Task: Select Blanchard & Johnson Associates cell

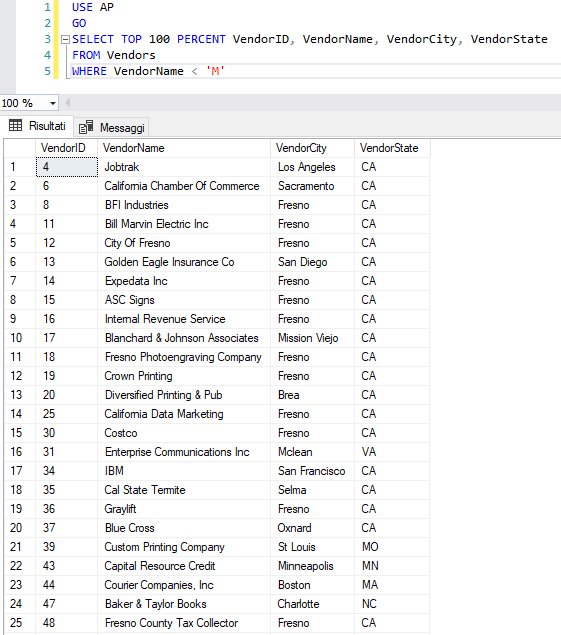Action: point(184,338)
